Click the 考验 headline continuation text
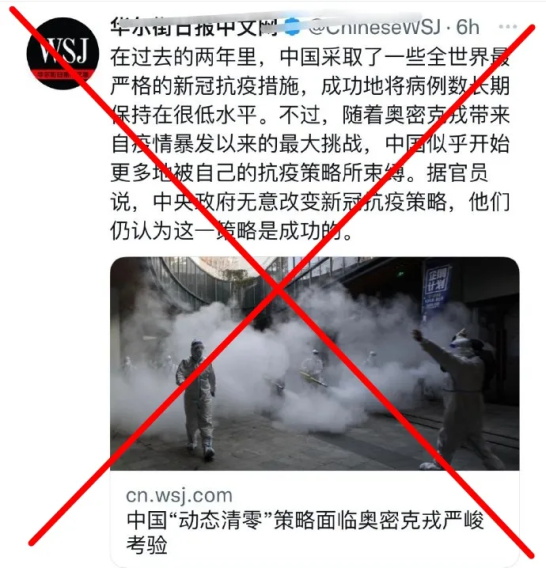The height and width of the screenshot is (568, 546). (x=146, y=545)
